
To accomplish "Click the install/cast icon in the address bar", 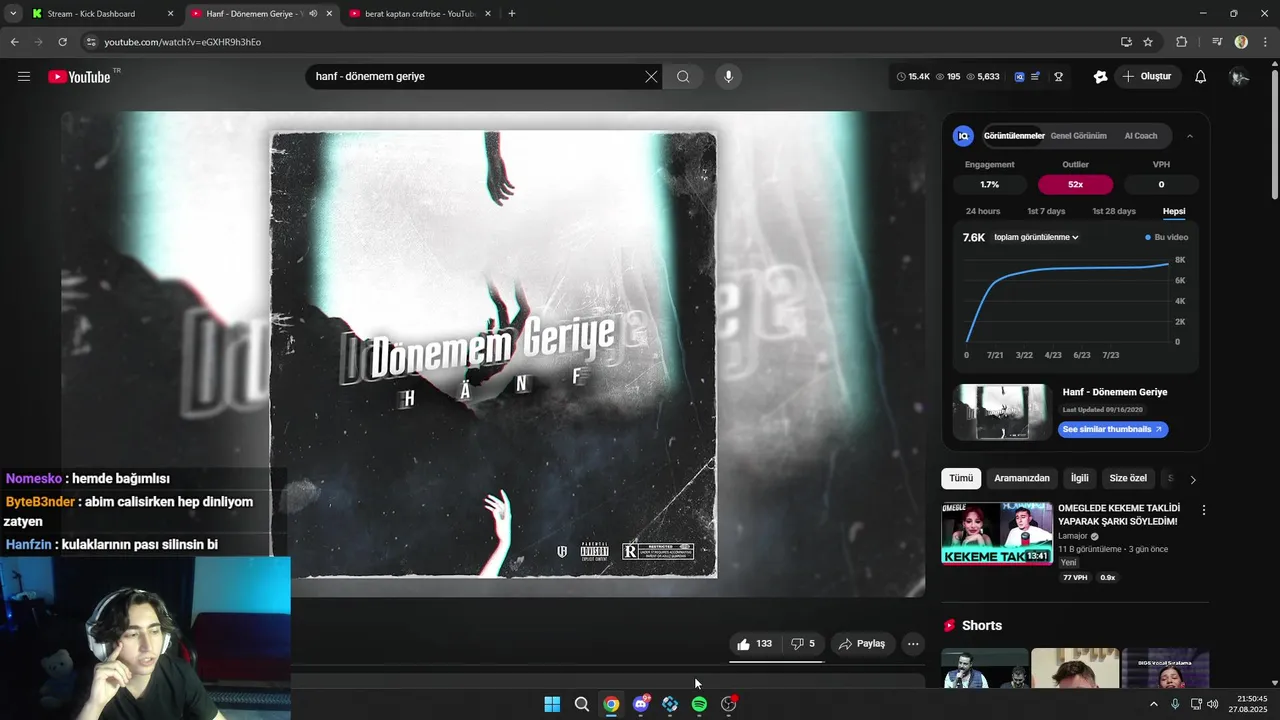I will [1126, 42].
